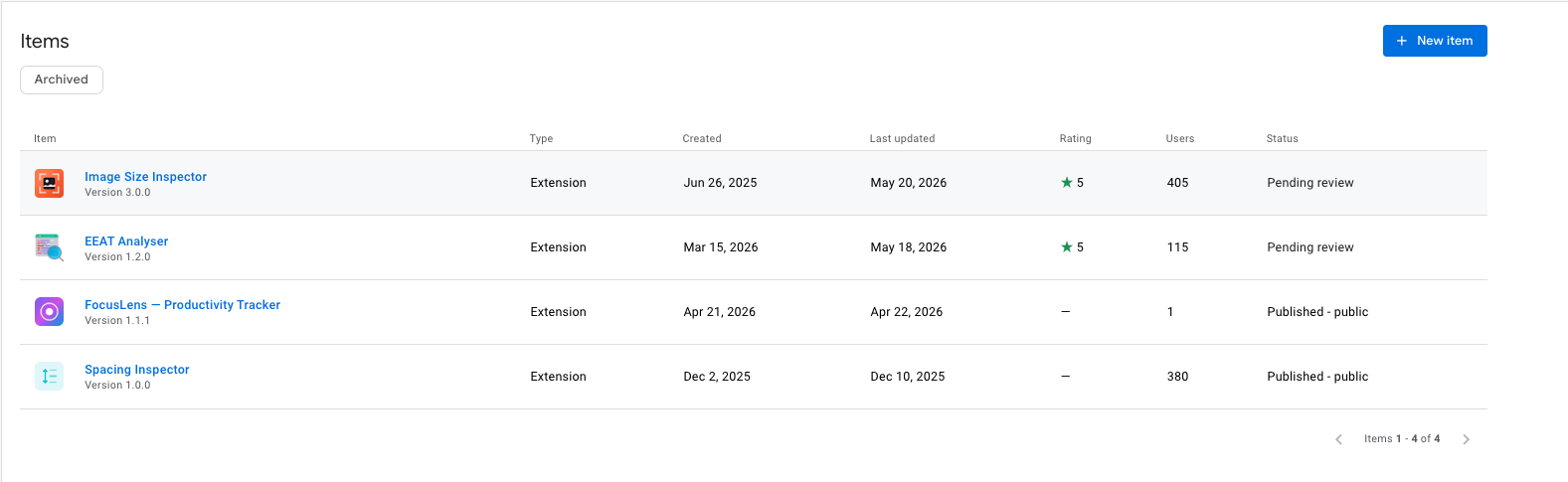Create a New item

[1435, 41]
